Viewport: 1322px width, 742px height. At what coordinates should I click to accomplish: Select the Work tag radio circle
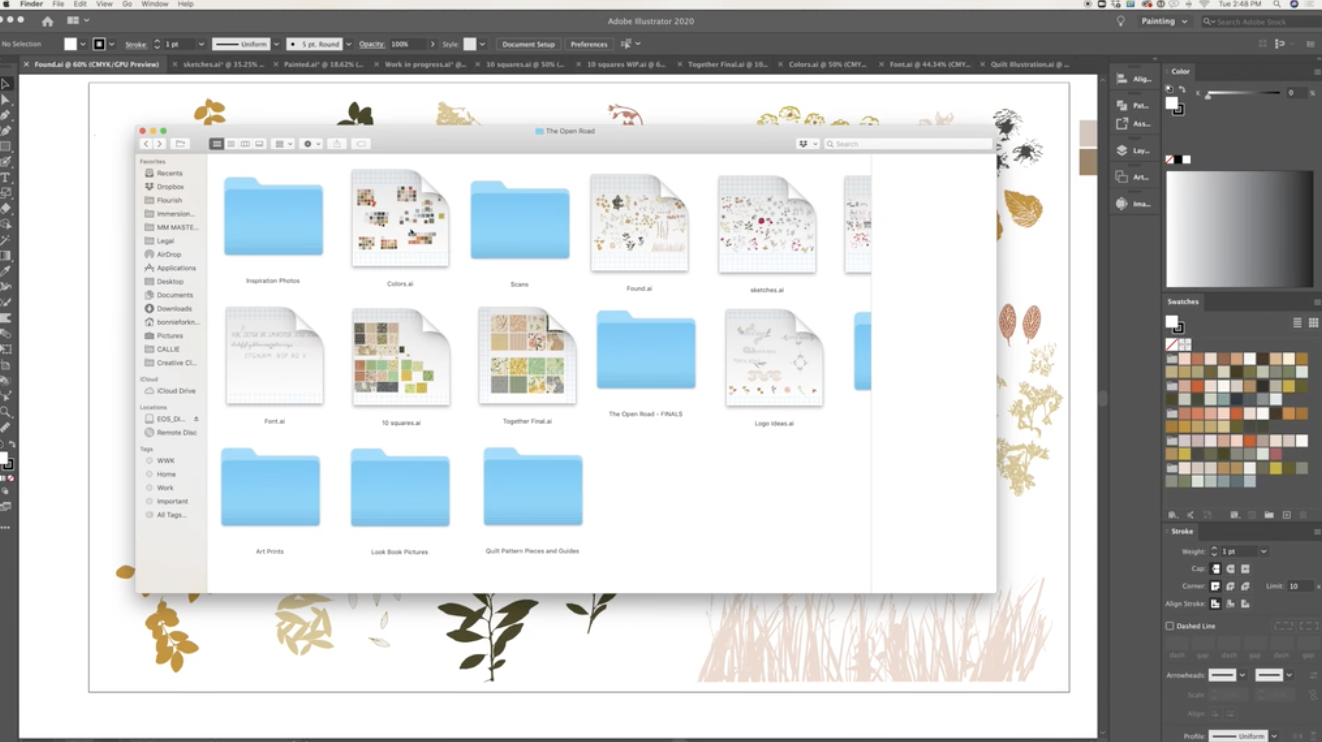click(149, 488)
